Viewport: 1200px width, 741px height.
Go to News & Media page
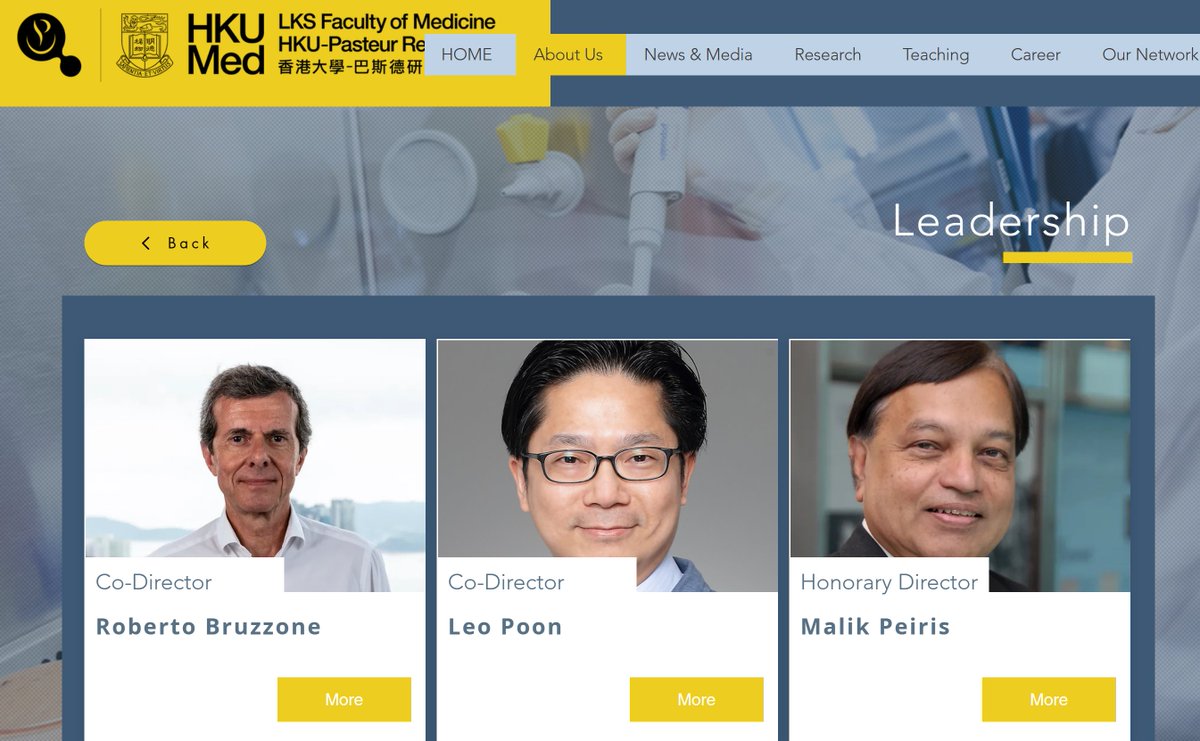pos(698,55)
